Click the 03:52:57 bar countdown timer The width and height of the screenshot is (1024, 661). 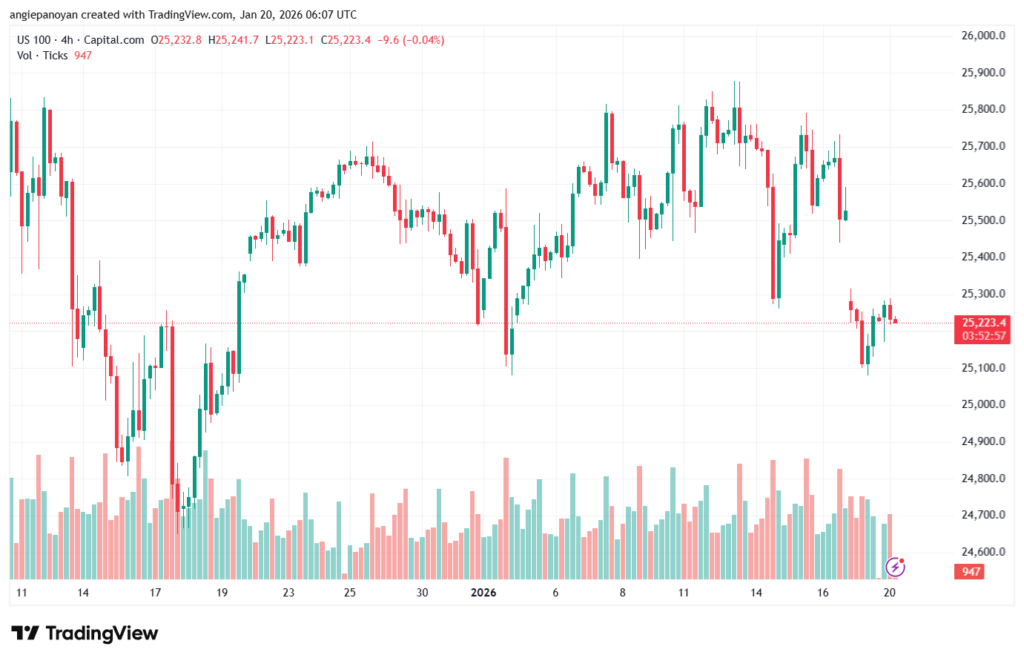[x=981, y=336]
